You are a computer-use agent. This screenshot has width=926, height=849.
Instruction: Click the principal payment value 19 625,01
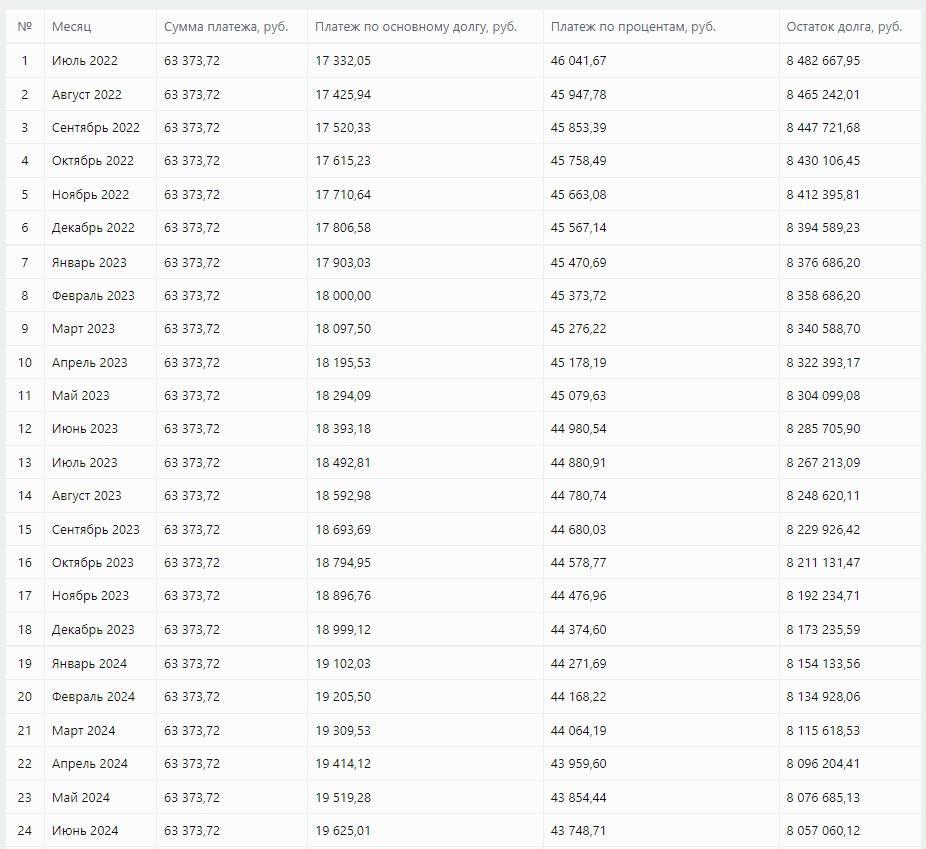(343, 831)
